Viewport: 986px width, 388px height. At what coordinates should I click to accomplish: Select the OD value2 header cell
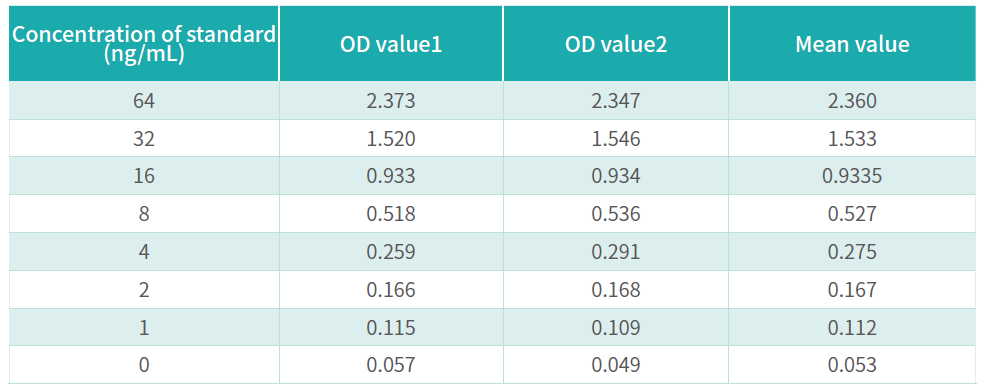[x=616, y=44]
